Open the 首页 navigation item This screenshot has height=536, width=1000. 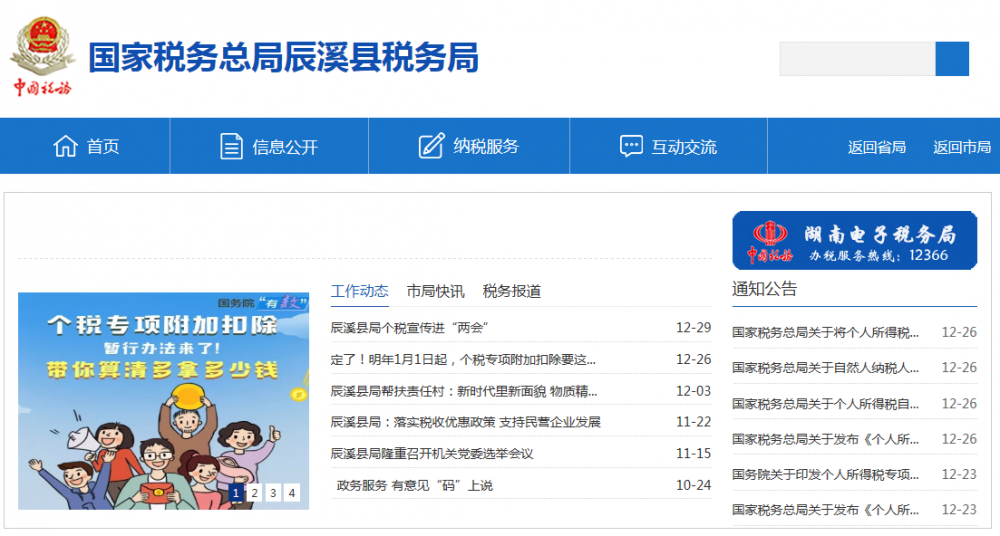[x=85, y=146]
